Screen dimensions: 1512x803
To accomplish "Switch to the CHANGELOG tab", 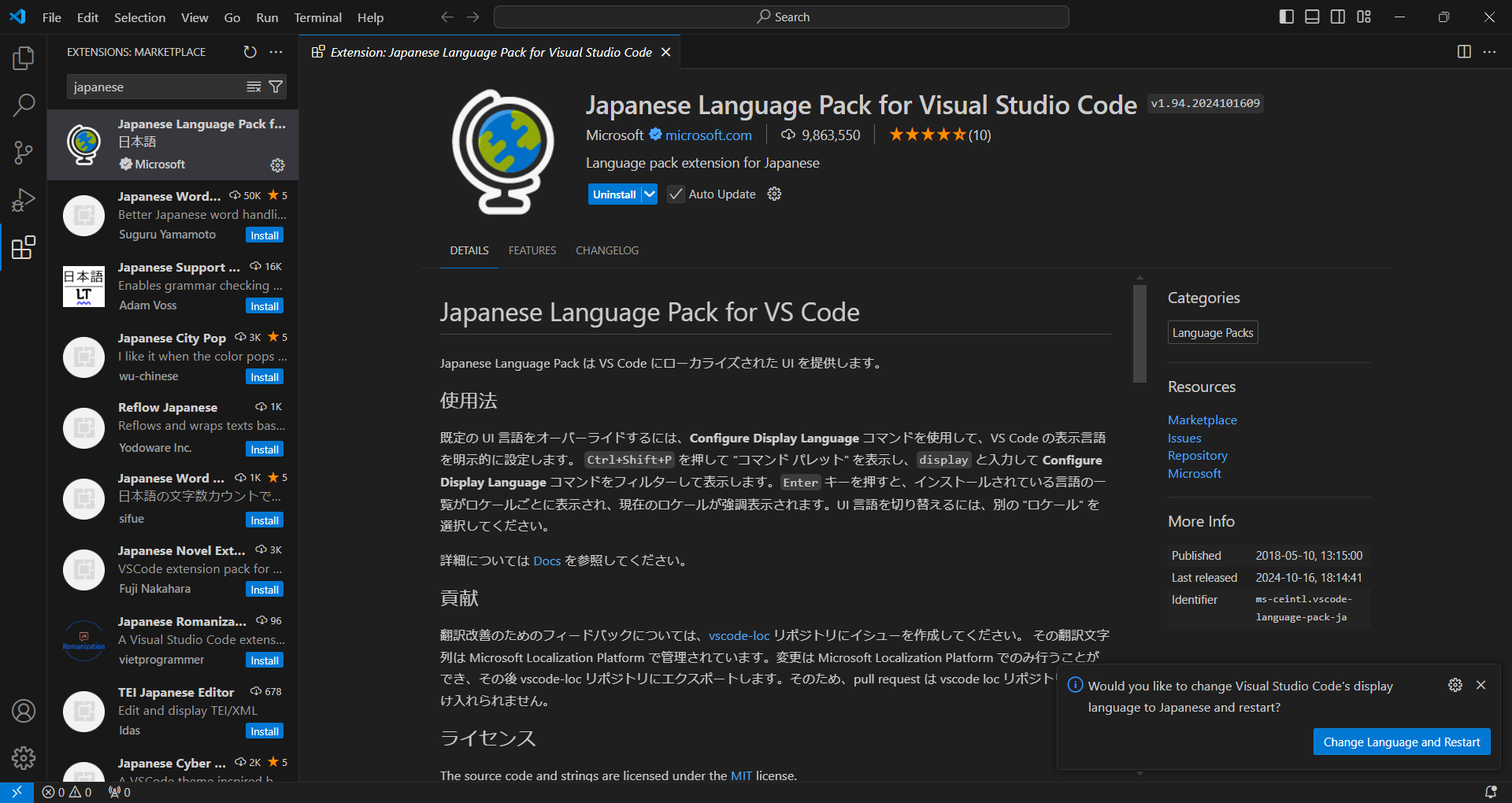I will pyautogui.click(x=607, y=250).
